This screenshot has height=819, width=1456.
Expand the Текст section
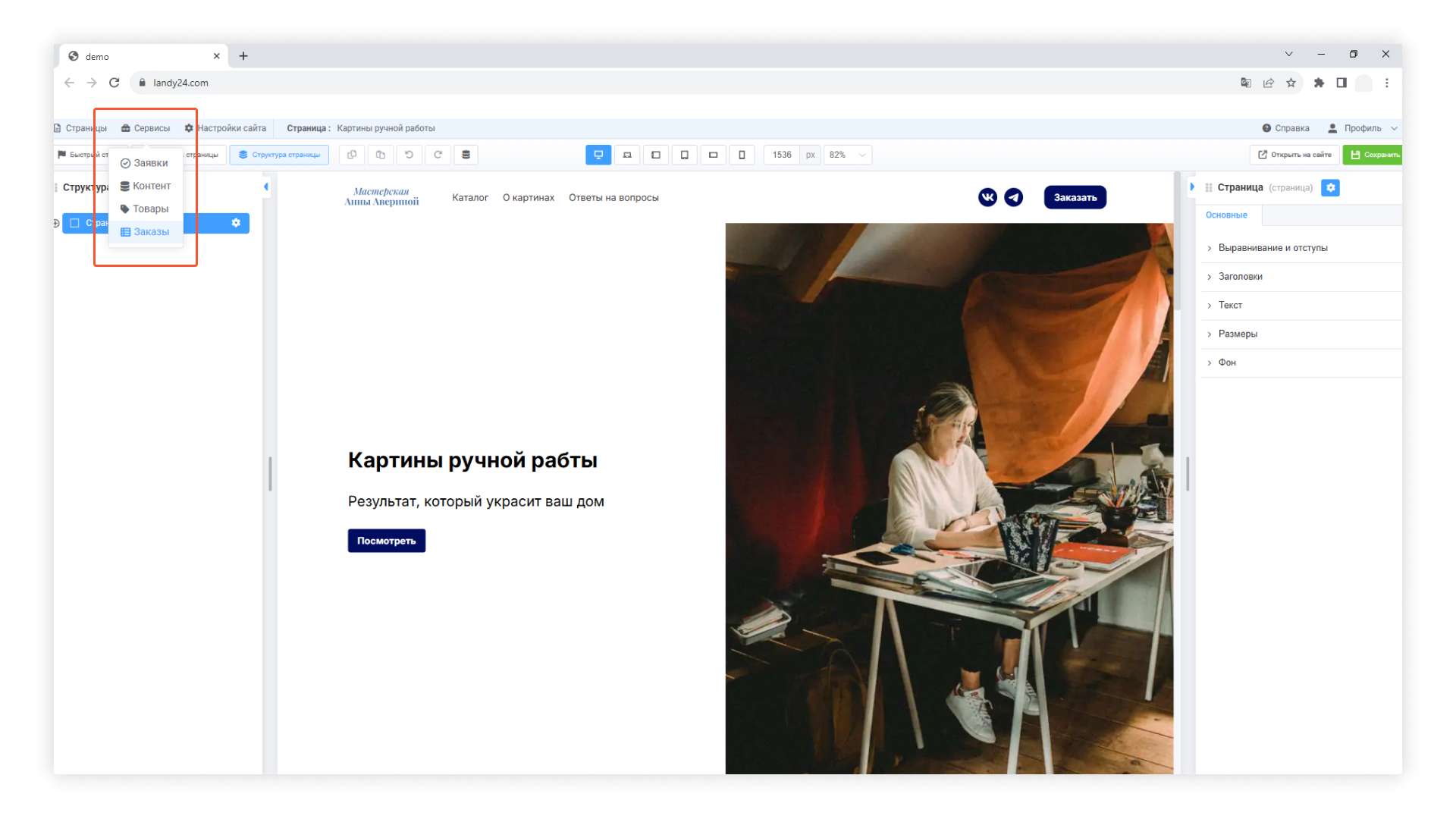[1300, 306]
